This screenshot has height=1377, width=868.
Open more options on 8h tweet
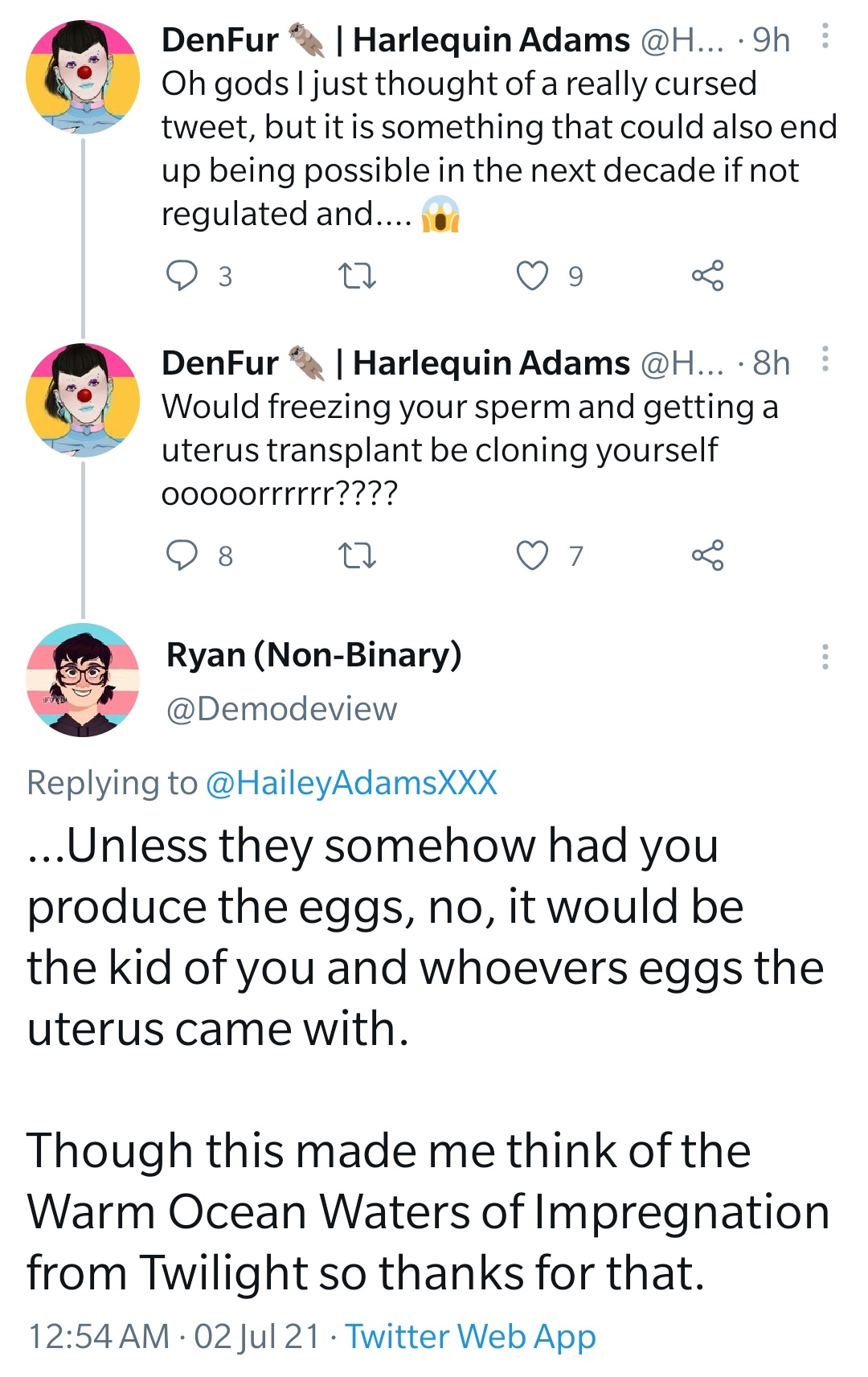click(x=825, y=359)
